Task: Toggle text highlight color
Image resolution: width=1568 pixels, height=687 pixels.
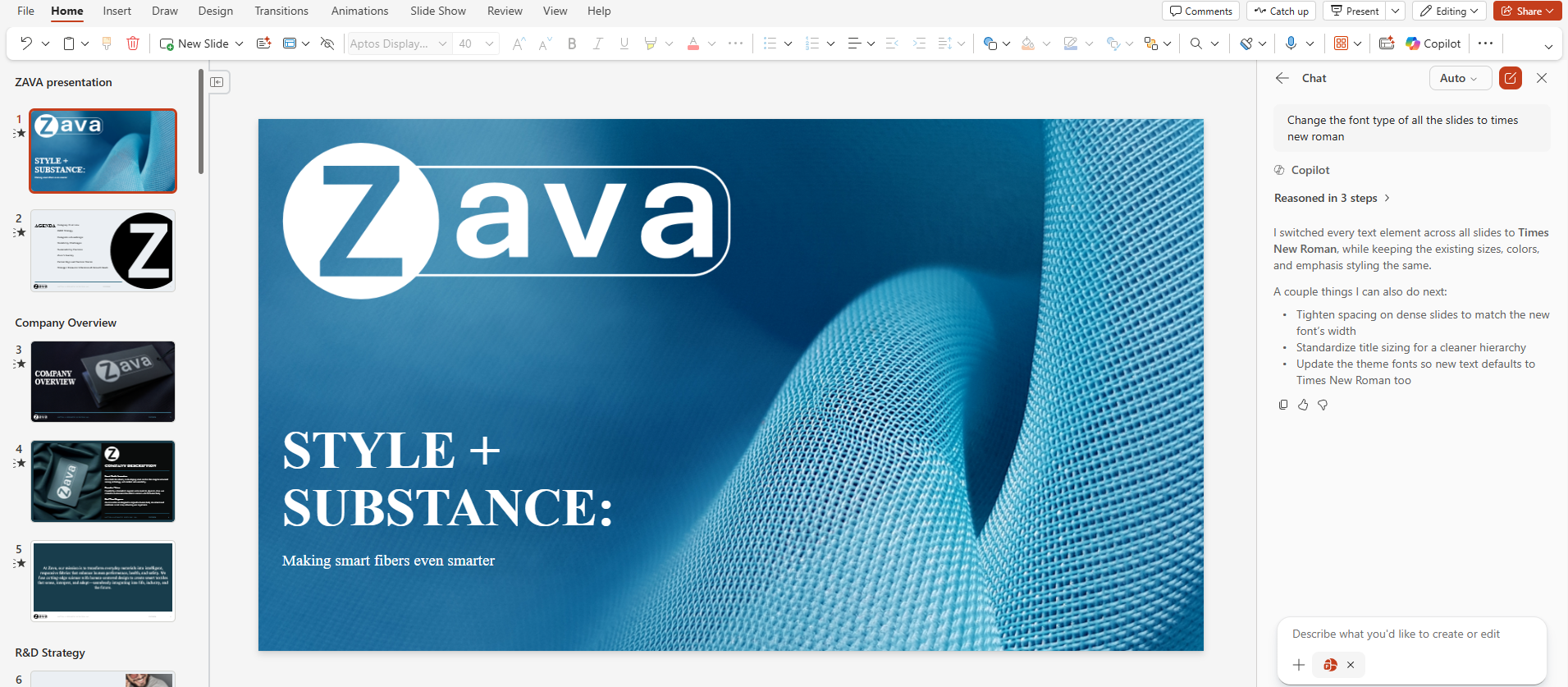Action: [x=650, y=44]
